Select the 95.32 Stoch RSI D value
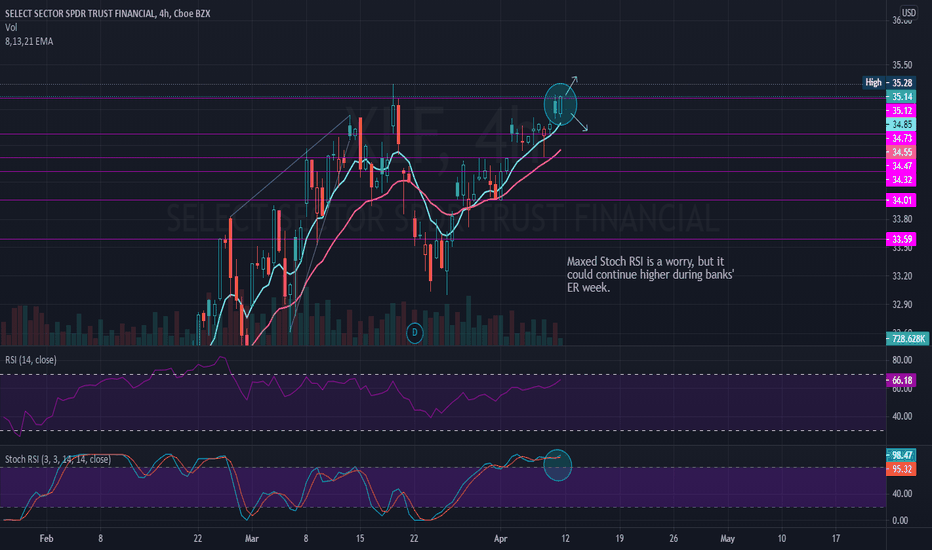The height and width of the screenshot is (550, 932). pos(901,469)
